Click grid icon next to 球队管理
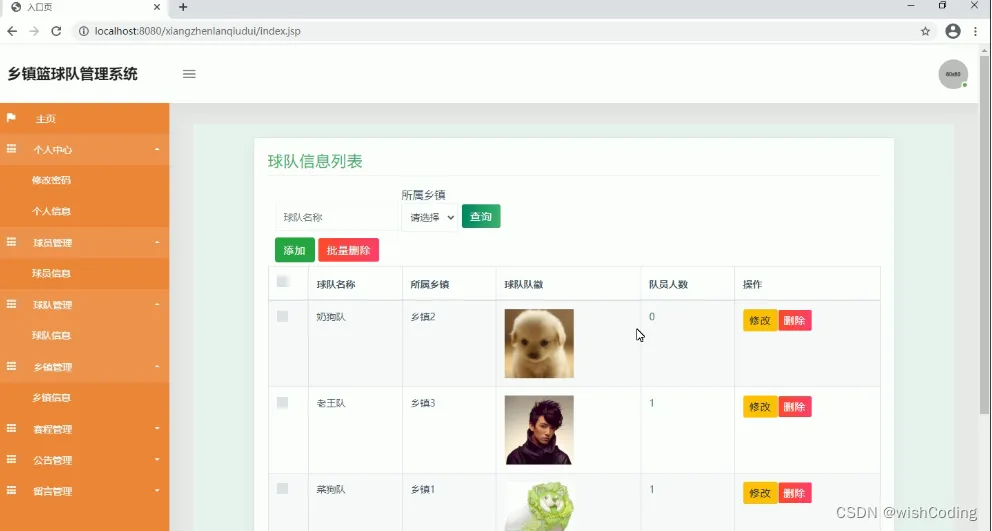Image resolution: width=992 pixels, height=531 pixels. pos(11,304)
